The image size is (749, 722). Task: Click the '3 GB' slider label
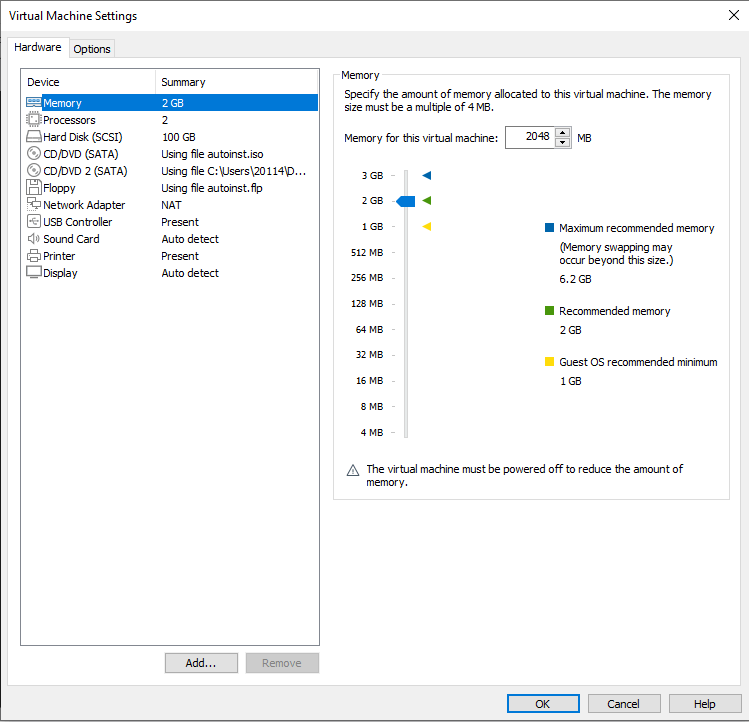click(372, 175)
